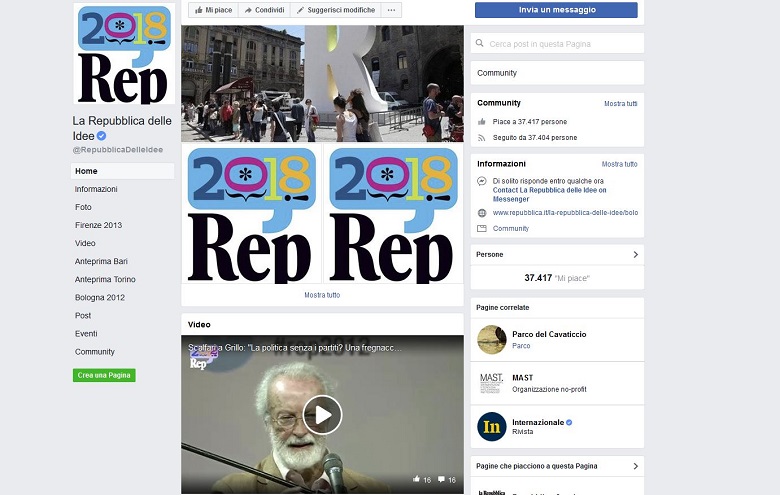
Task: Click the search magnifier icon
Action: (480, 43)
